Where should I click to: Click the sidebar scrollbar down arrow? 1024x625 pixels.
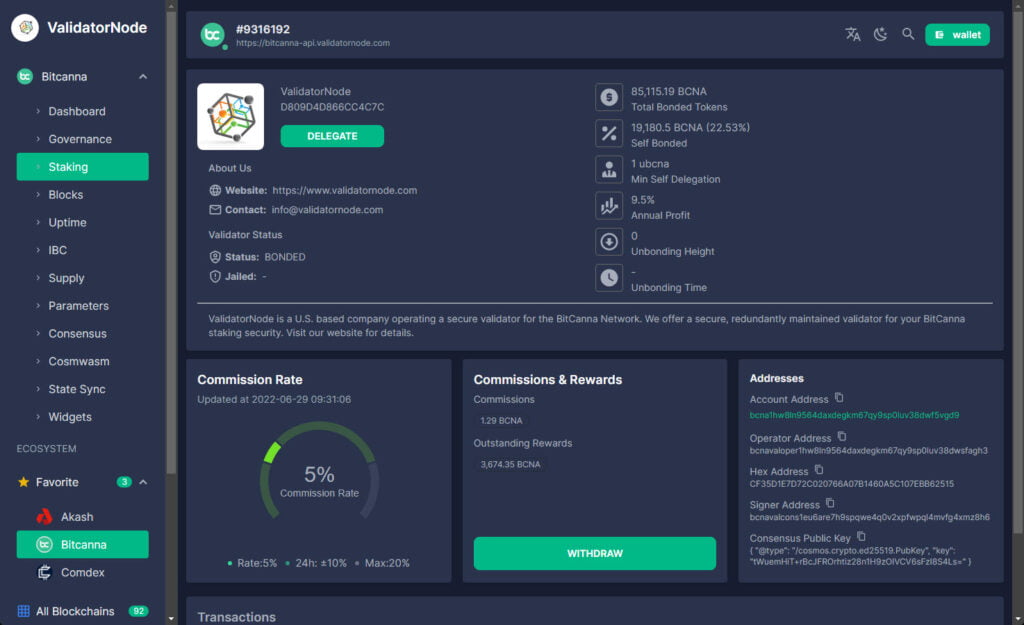point(170,618)
